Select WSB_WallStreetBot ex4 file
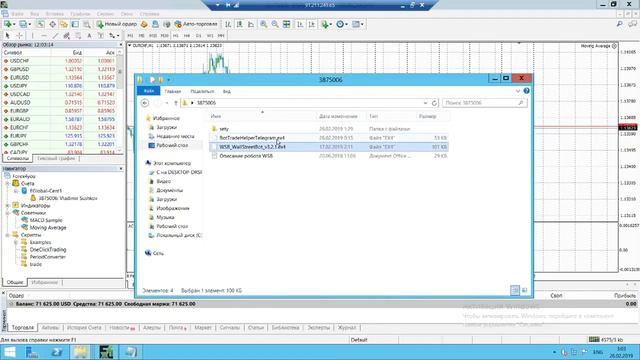Image resolution: width=640 pixels, height=360 pixels. coord(329,147)
